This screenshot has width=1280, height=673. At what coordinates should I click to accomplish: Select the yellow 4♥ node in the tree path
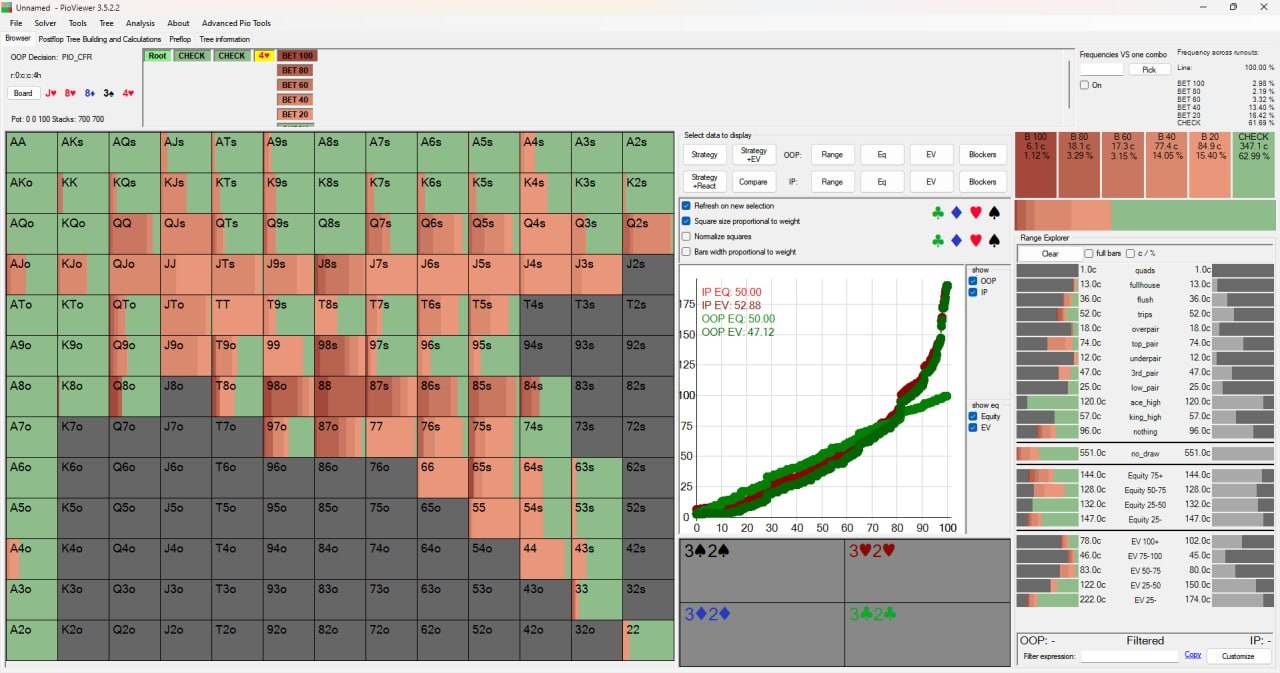click(264, 56)
